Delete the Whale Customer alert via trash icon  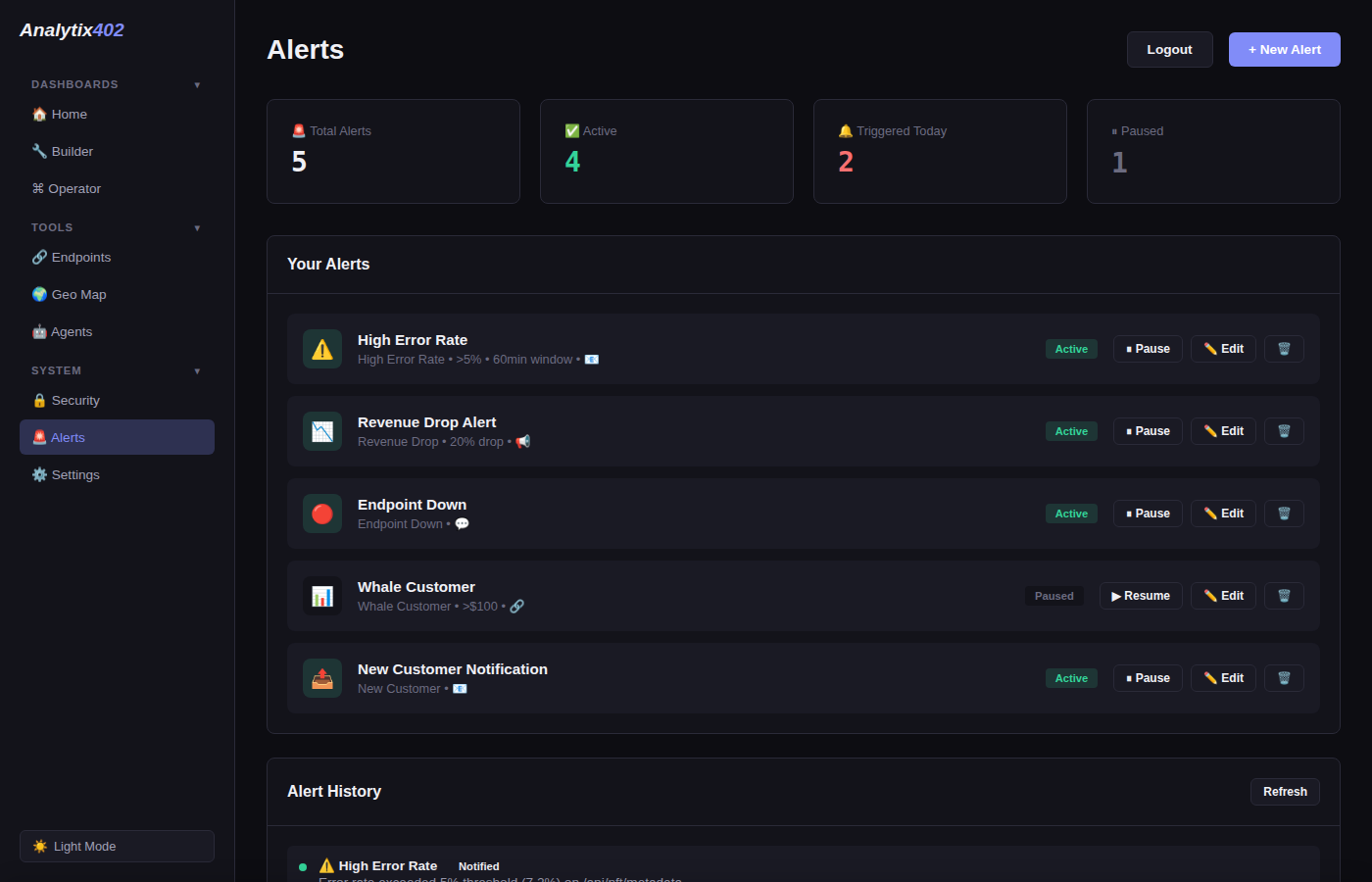coord(1284,595)
